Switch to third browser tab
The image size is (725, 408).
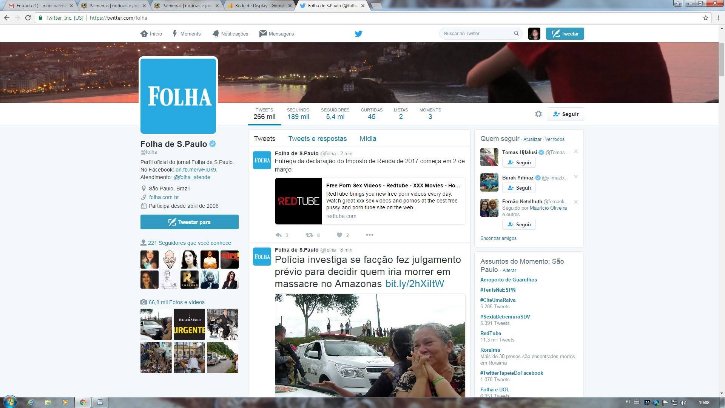187,6
